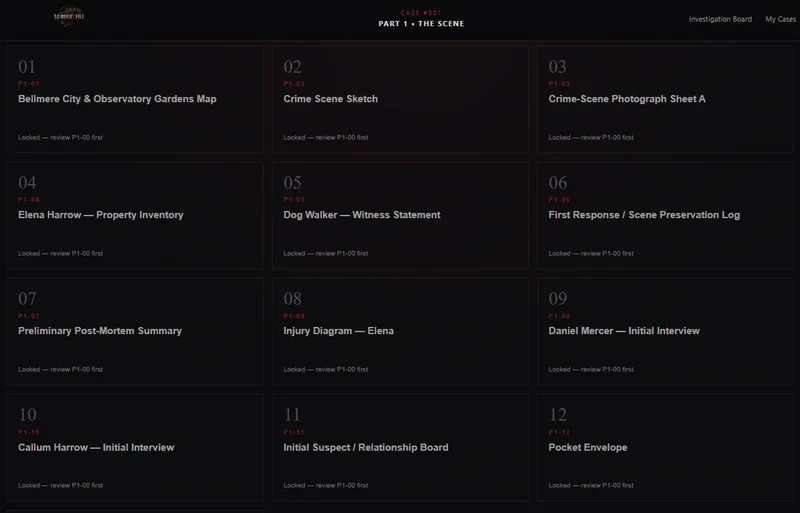Open First Response / Scene Preservation Log
This screenshot has height=513, width=800.
[665, 216]
